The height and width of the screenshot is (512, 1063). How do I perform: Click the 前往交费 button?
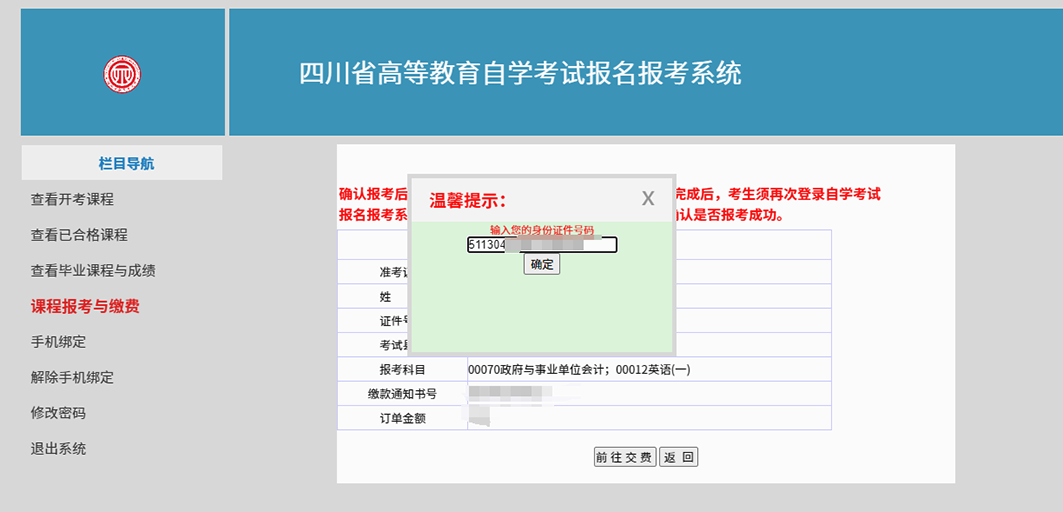(624, 457)
